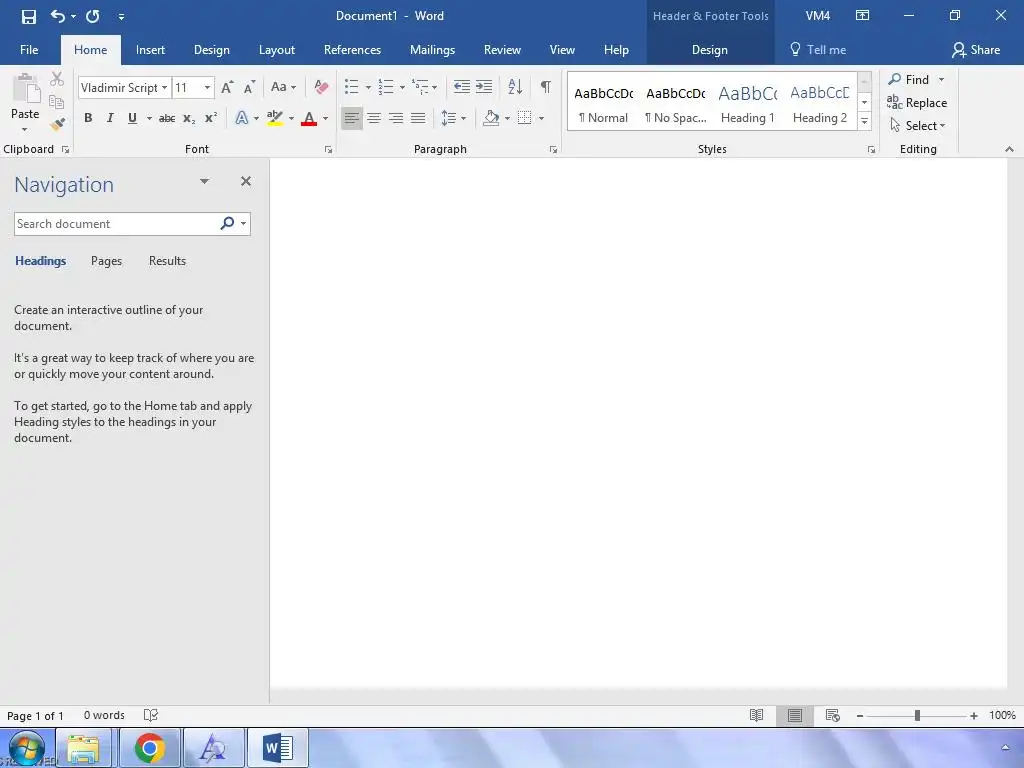
Task: Toggle underline formatting
Action: click(133, 118)
